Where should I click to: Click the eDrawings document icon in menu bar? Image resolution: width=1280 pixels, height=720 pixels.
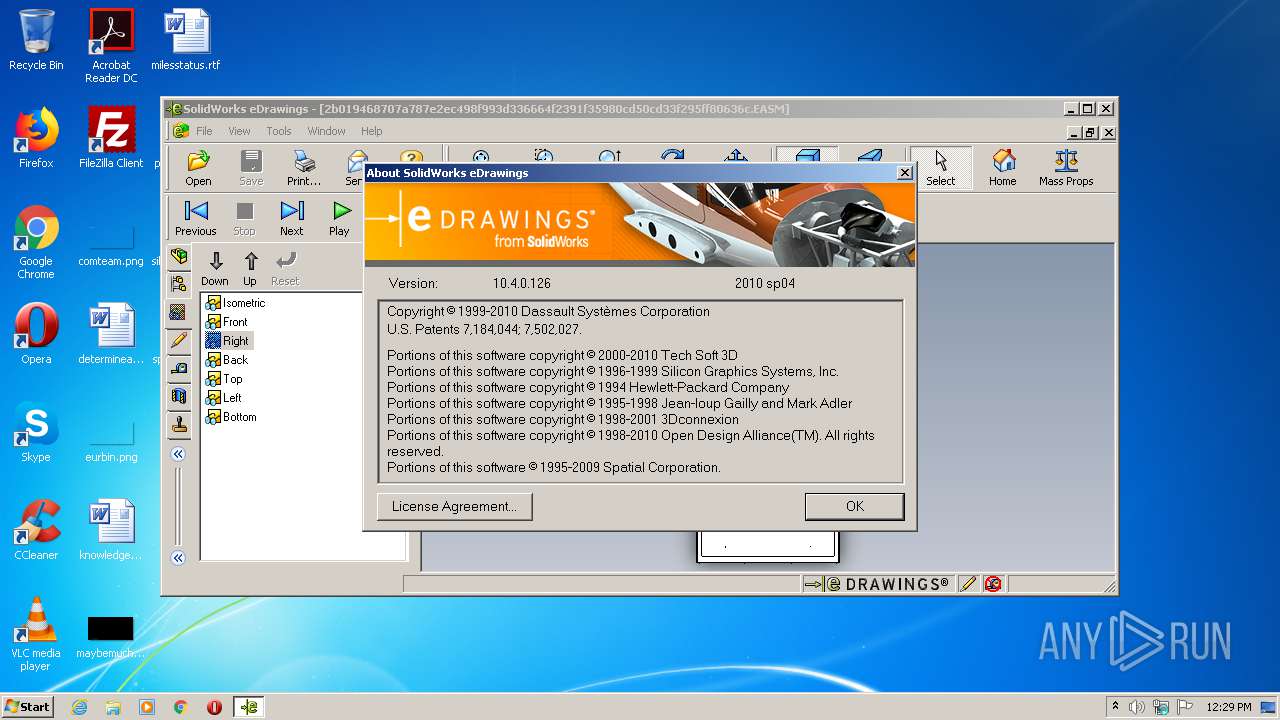[181, 131]
